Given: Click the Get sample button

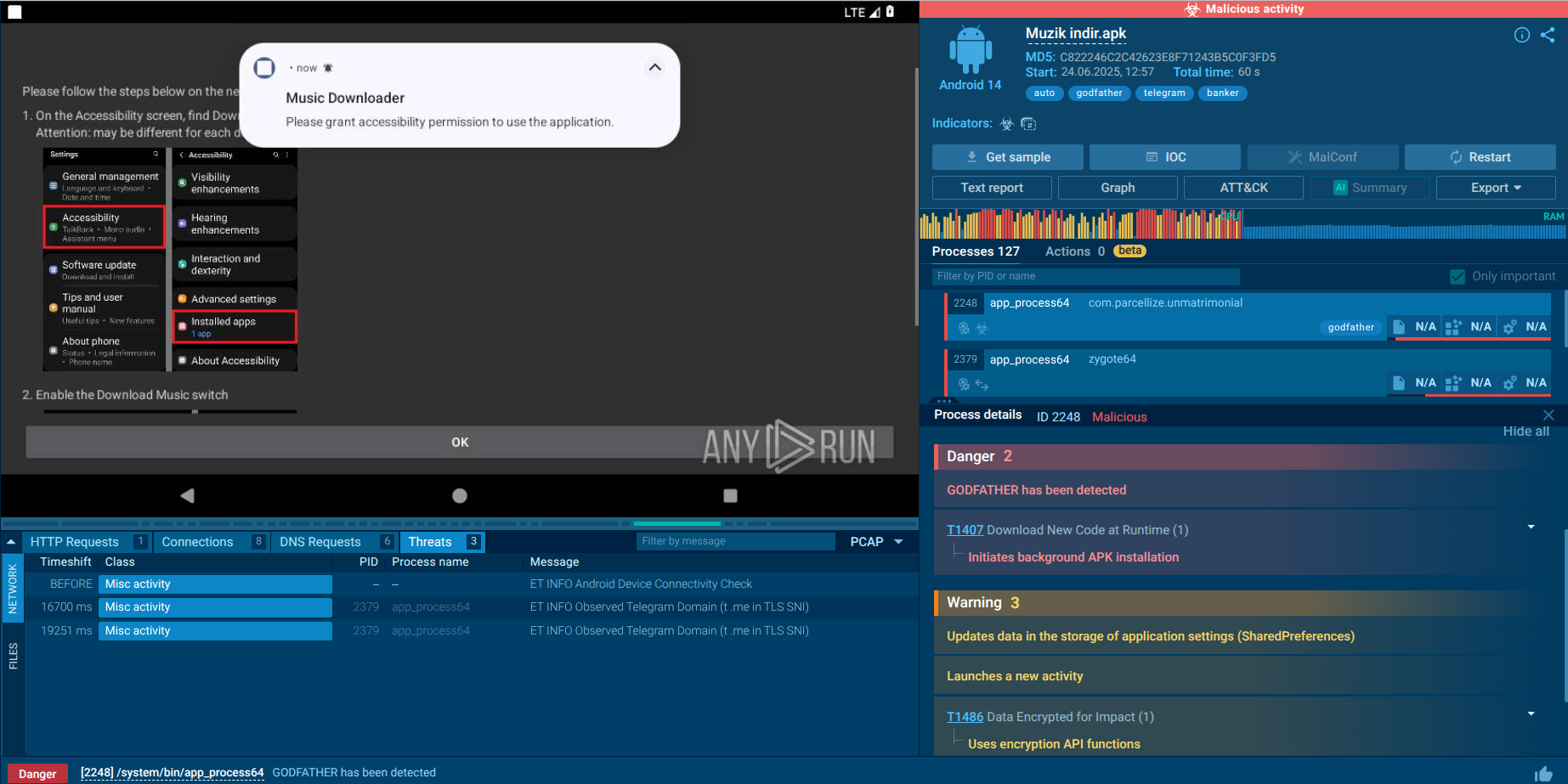Looking at the screenshot, I should pos(1008,157).
